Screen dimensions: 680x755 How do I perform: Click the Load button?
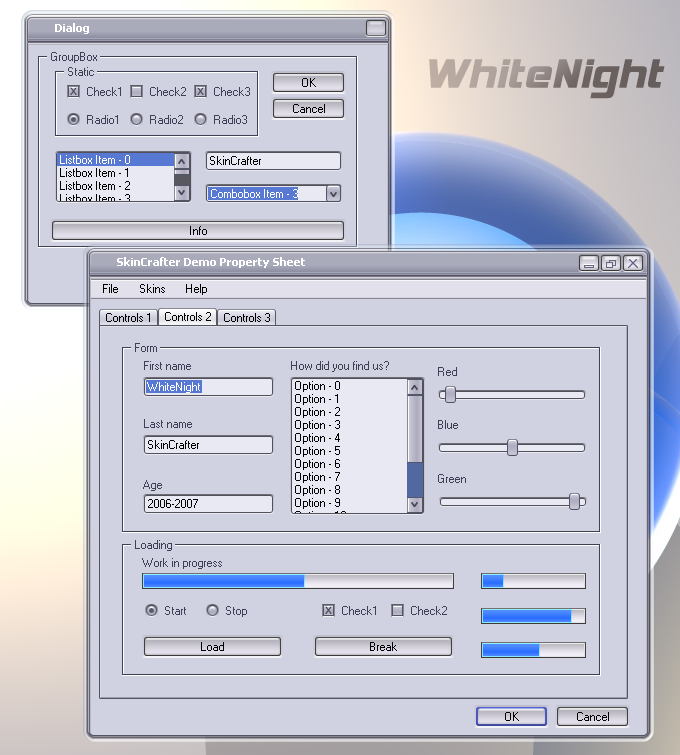pyautogui.click(x=212, y=647)
